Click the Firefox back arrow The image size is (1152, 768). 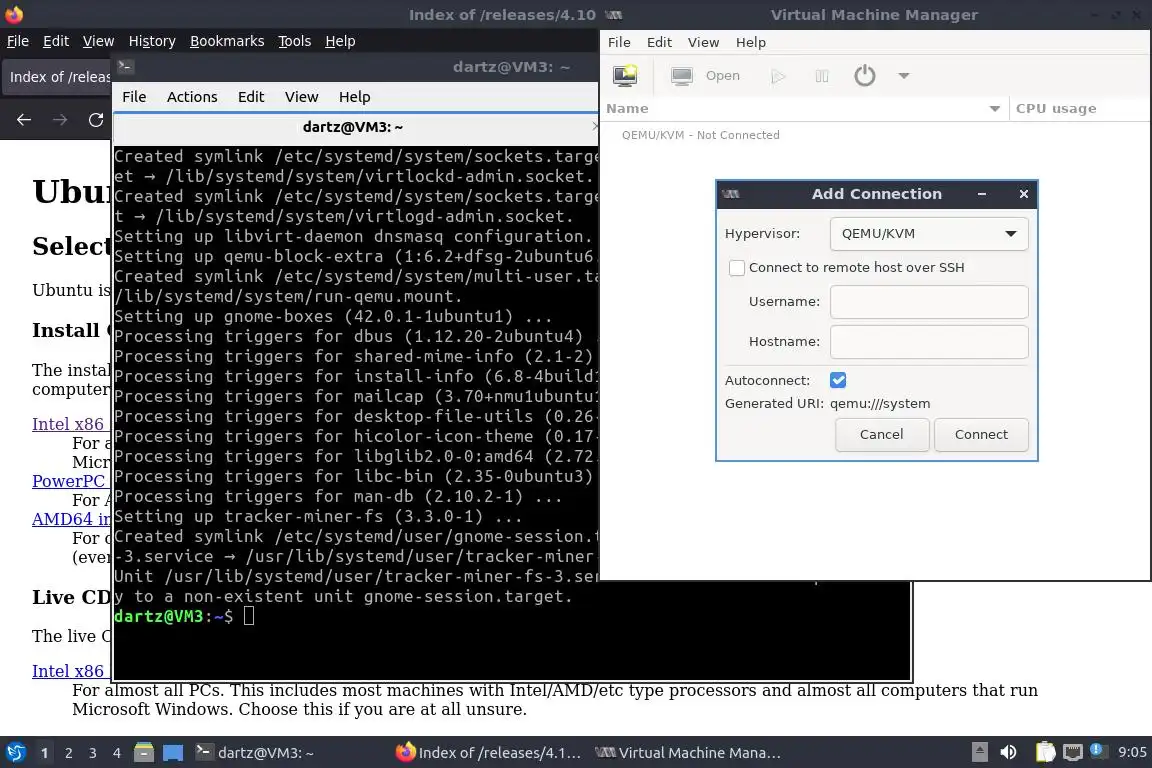24,120
